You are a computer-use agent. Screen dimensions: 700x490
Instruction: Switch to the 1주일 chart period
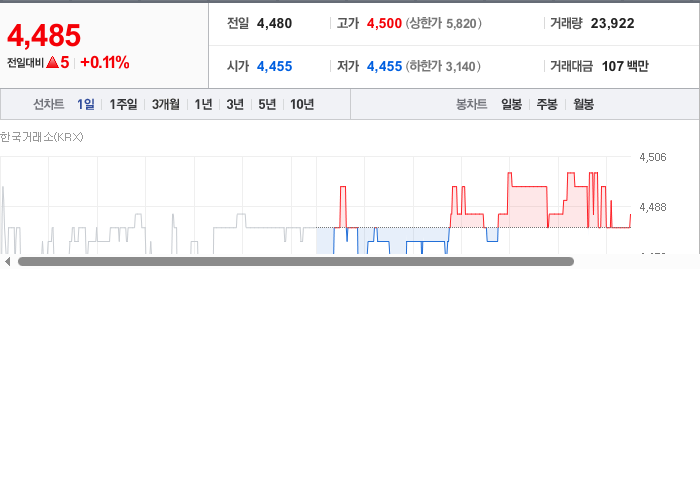coord(123,104)
